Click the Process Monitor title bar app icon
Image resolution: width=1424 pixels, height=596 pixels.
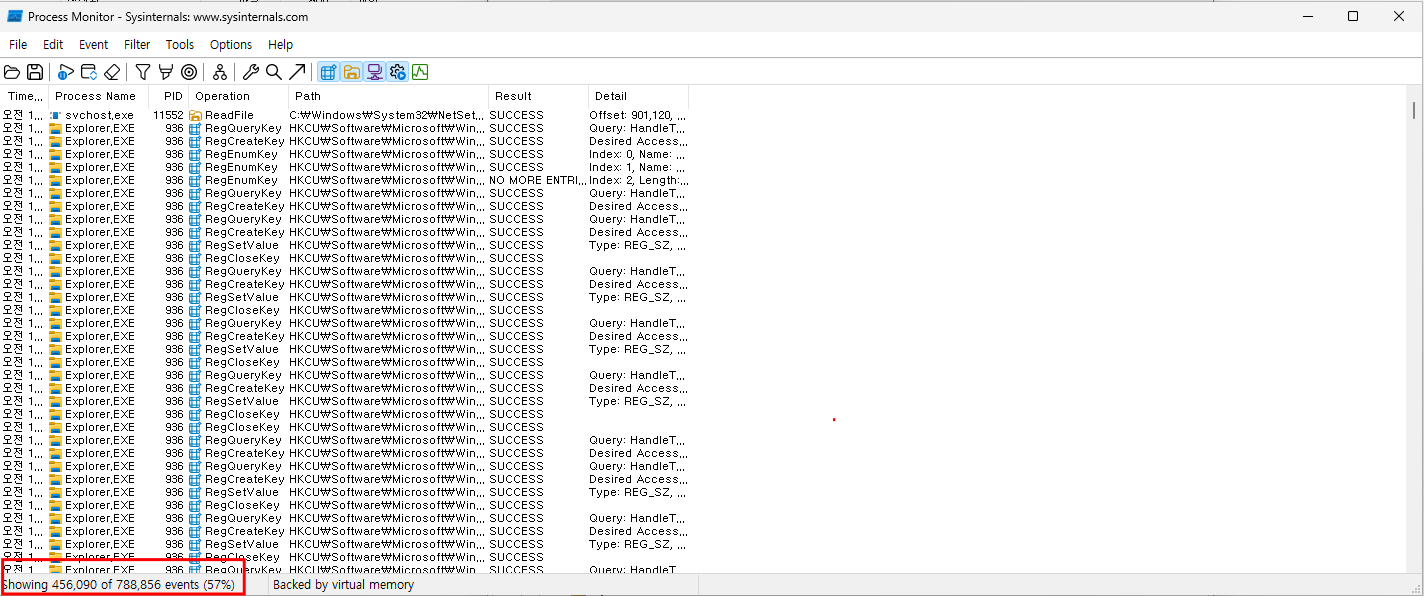tap(15, 16)
